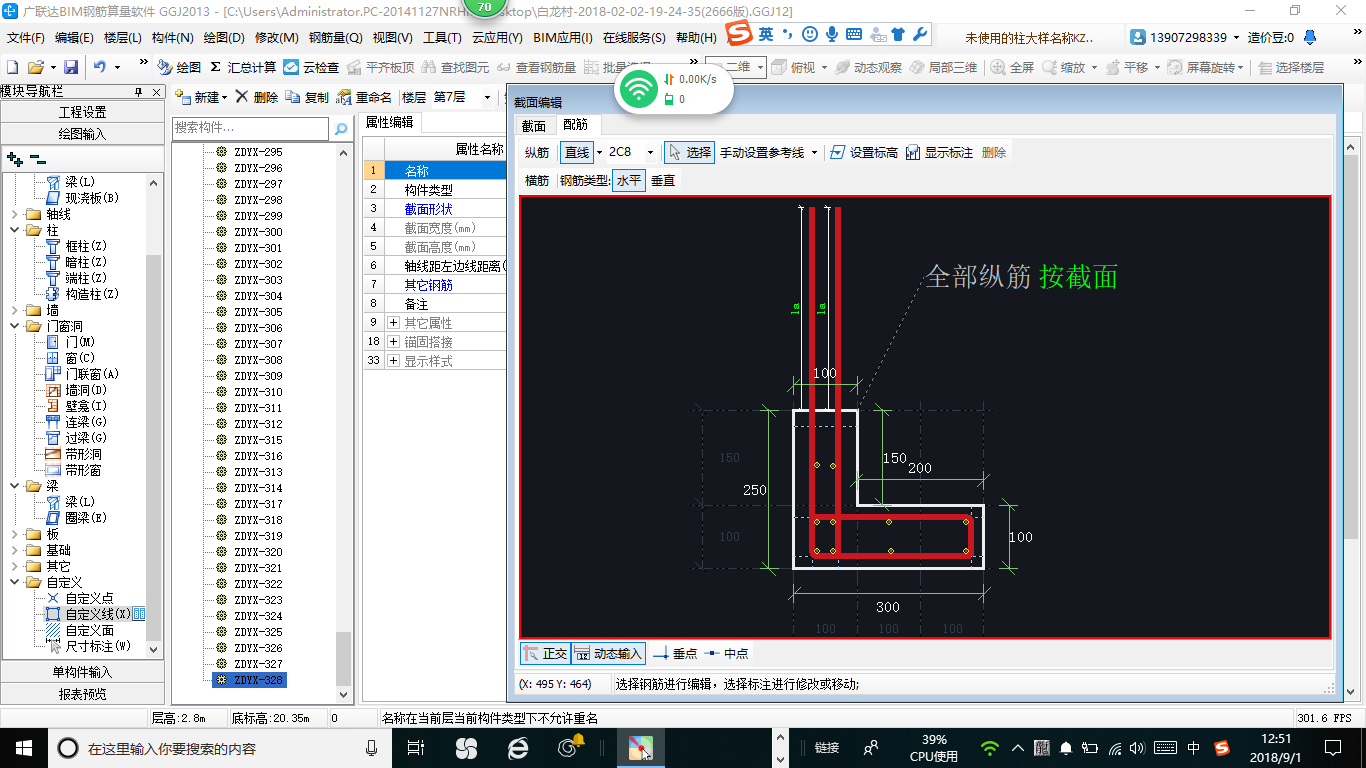The width and height of the screenshot is (1366, 768).
Task: Run 汇总计算 summary calculation
Action: coord(243,67)
